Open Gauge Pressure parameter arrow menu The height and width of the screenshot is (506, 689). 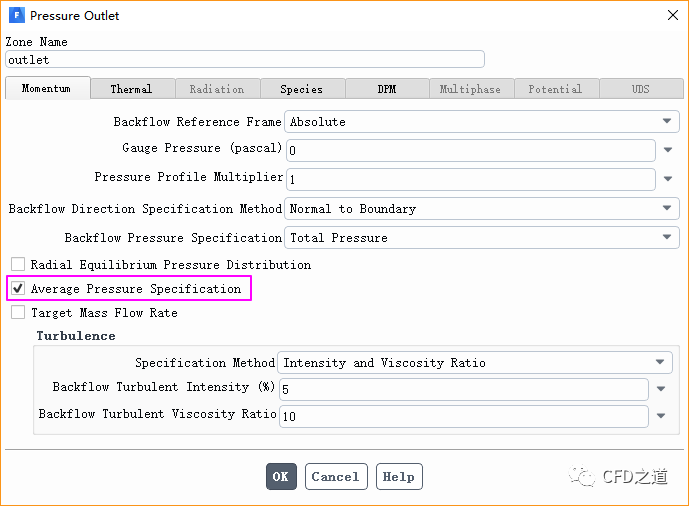coord(668,150)
